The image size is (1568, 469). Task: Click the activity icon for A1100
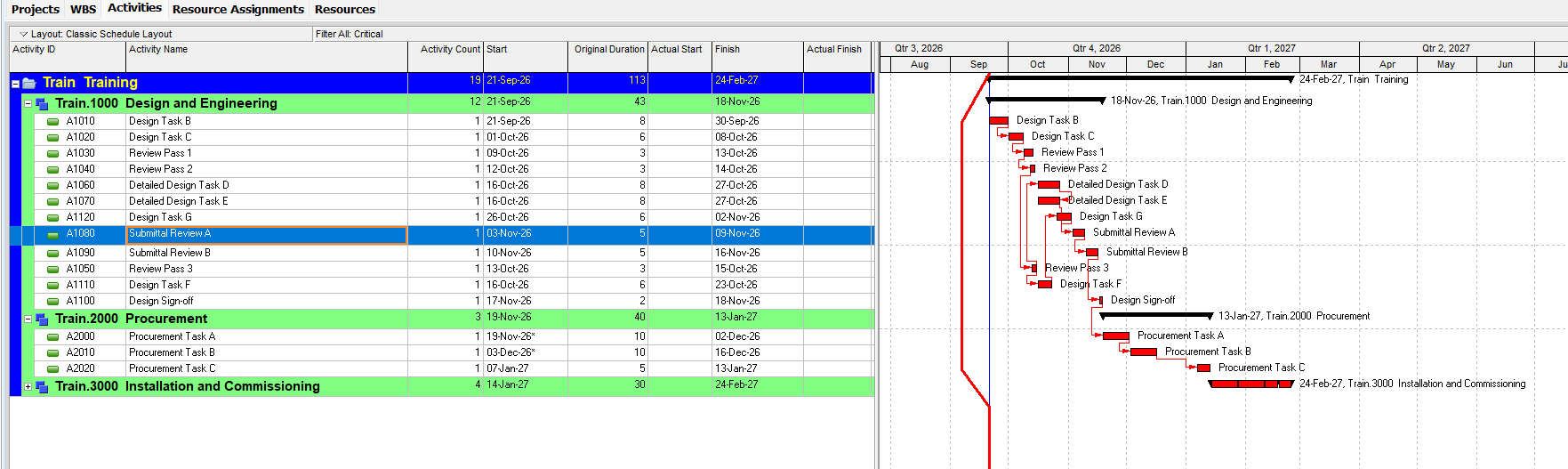[x=52, y=302]
